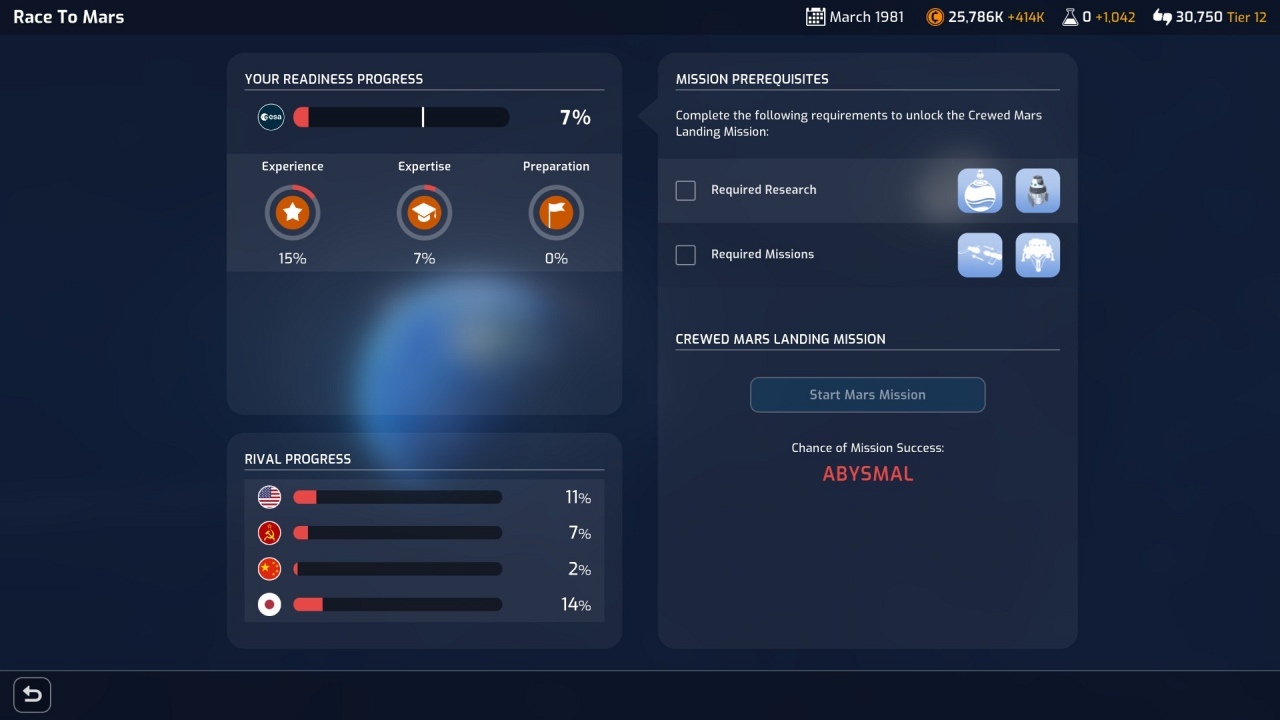1280x720 pixels.
Task: Click the planet orbiter research icon
Action: [x=980, y=190]
